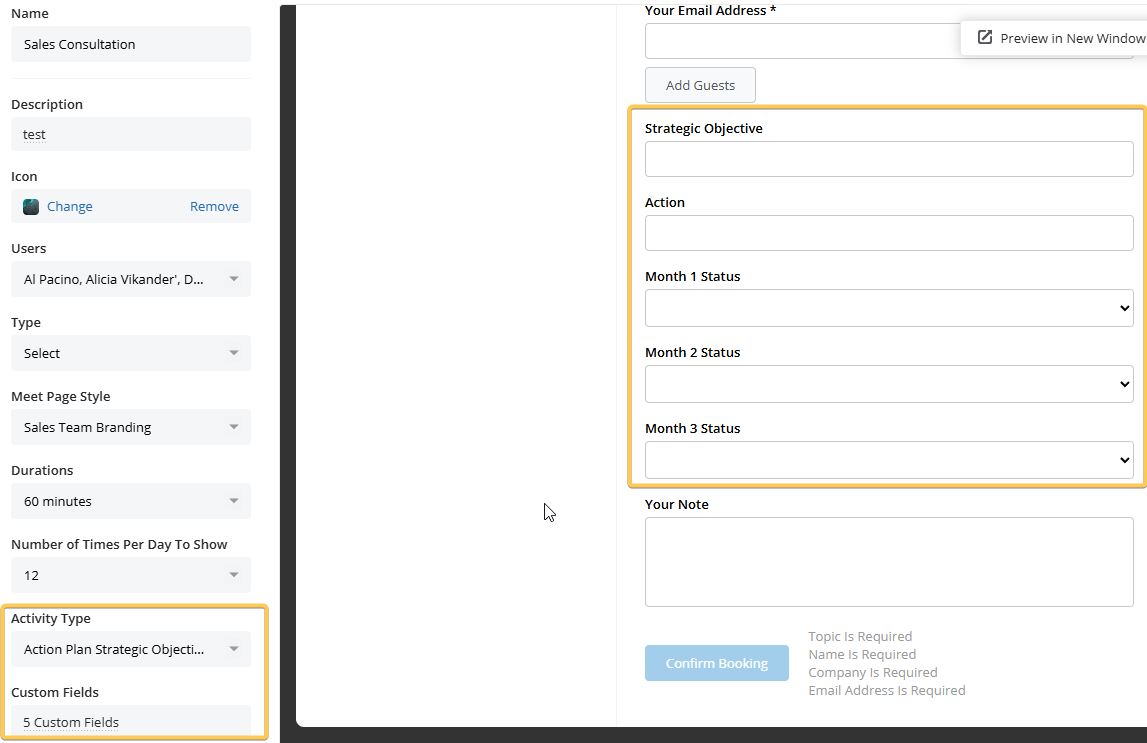The width and height of the screenshot is (1147, 743).
Task: Click the Confirm Booking button
Action: click(x=716, y=663)
